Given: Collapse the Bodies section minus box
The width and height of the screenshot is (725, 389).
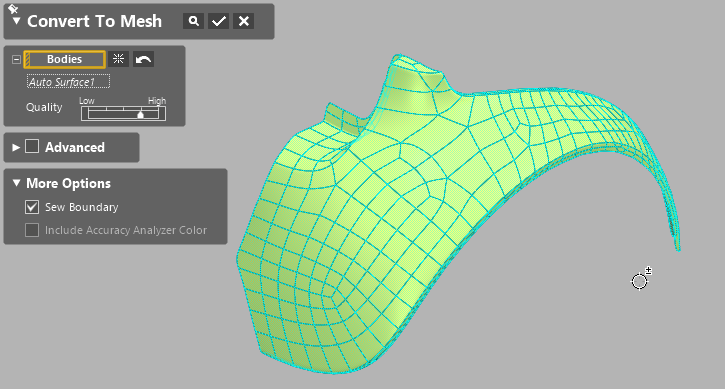Looking at the screenshot, I should 16,59.
